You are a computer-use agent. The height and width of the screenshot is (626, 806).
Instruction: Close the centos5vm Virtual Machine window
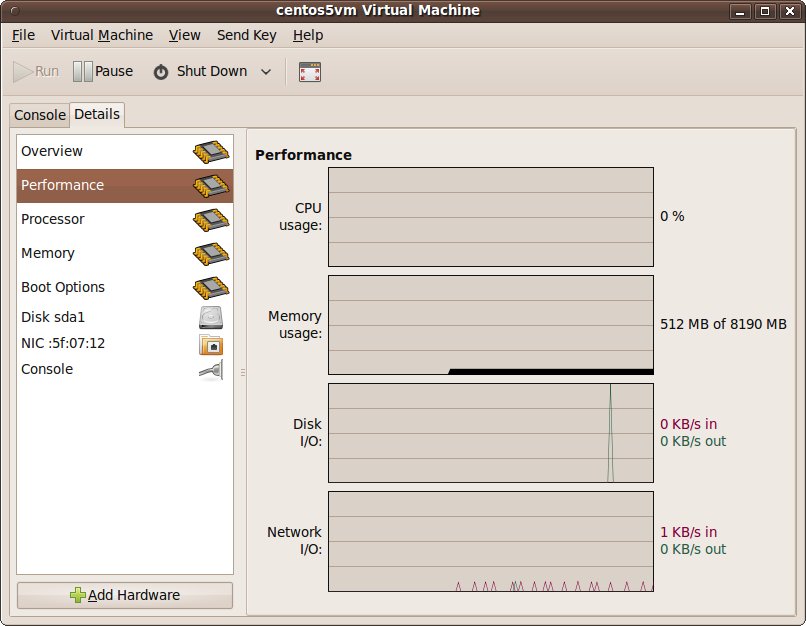click(790, 11)
